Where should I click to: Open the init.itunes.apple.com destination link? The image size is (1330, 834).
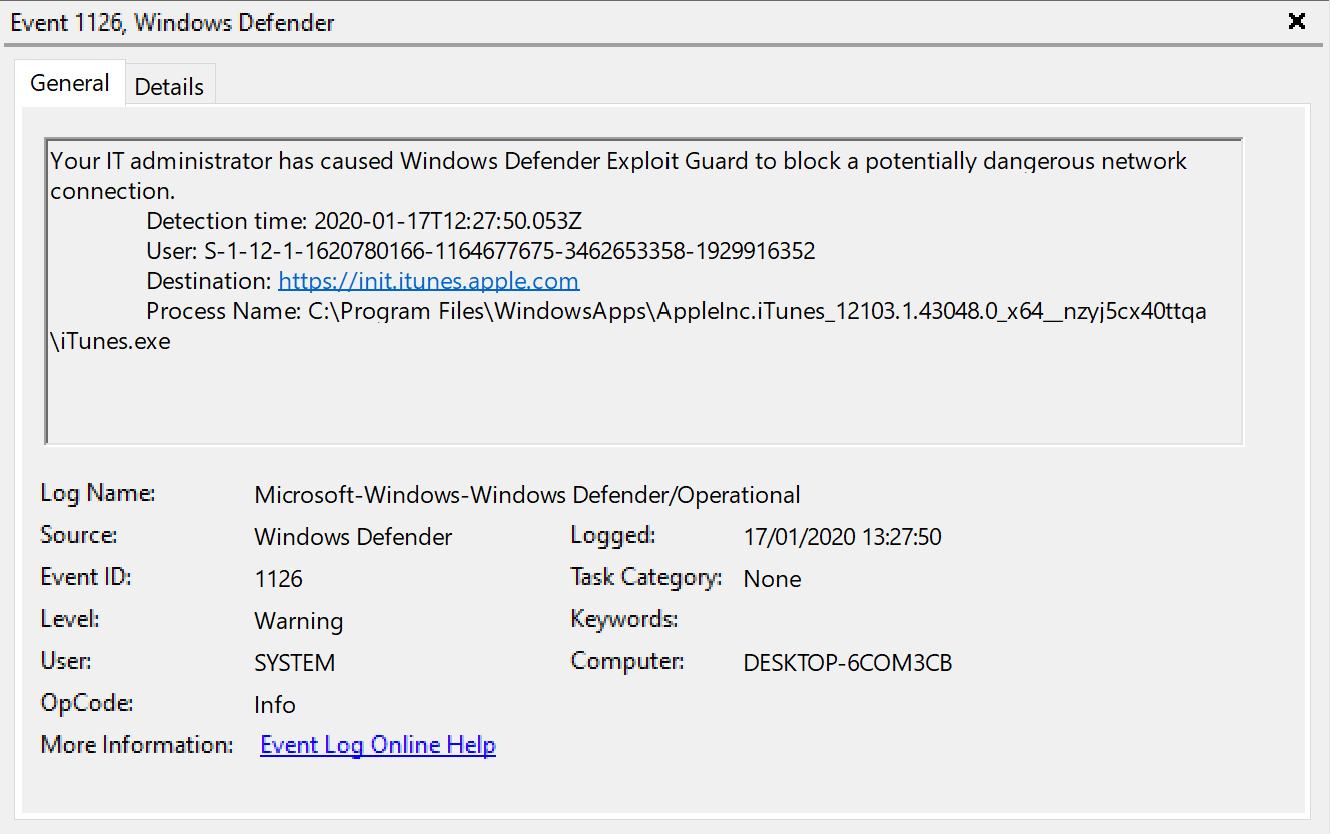click(x=429, y=281)
